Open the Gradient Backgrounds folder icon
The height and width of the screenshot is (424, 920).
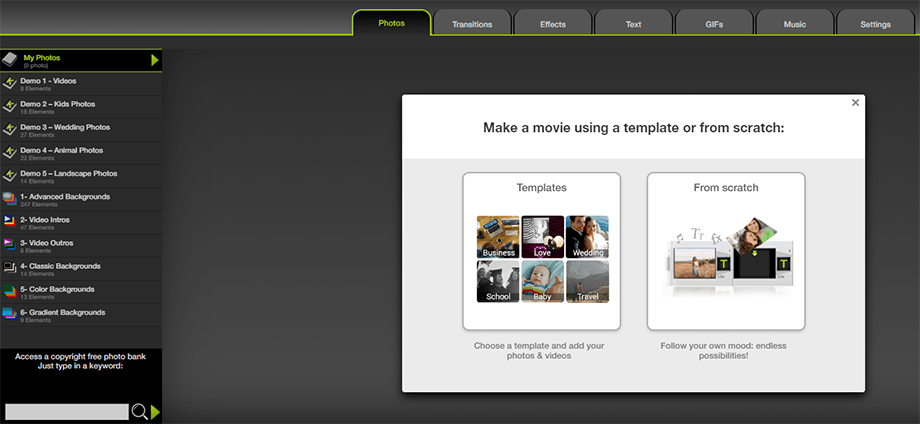[x=10, y=315]
